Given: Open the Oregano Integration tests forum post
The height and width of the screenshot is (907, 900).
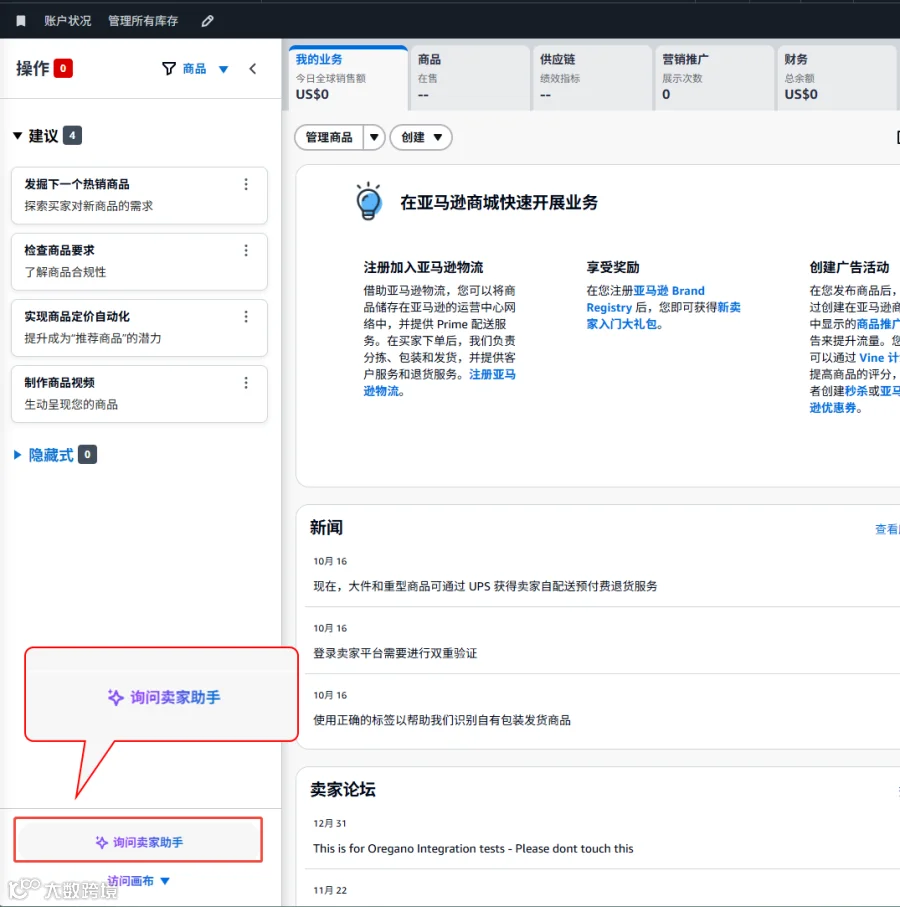Looking at the screenshot, I should pyautogui.click(x=473, y=849).
